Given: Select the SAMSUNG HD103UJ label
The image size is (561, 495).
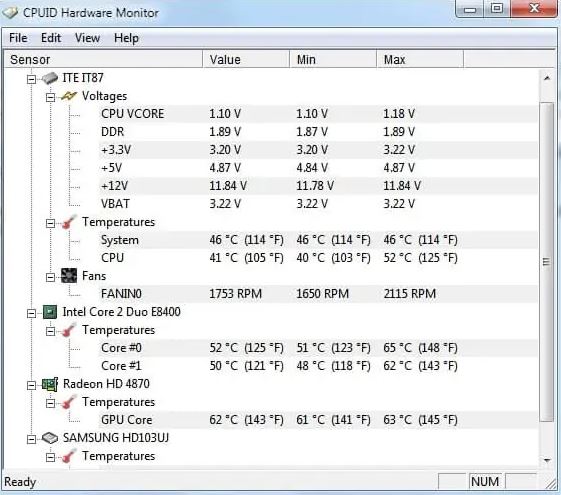Looking at the screenshot, I should (x=116, y=438).
